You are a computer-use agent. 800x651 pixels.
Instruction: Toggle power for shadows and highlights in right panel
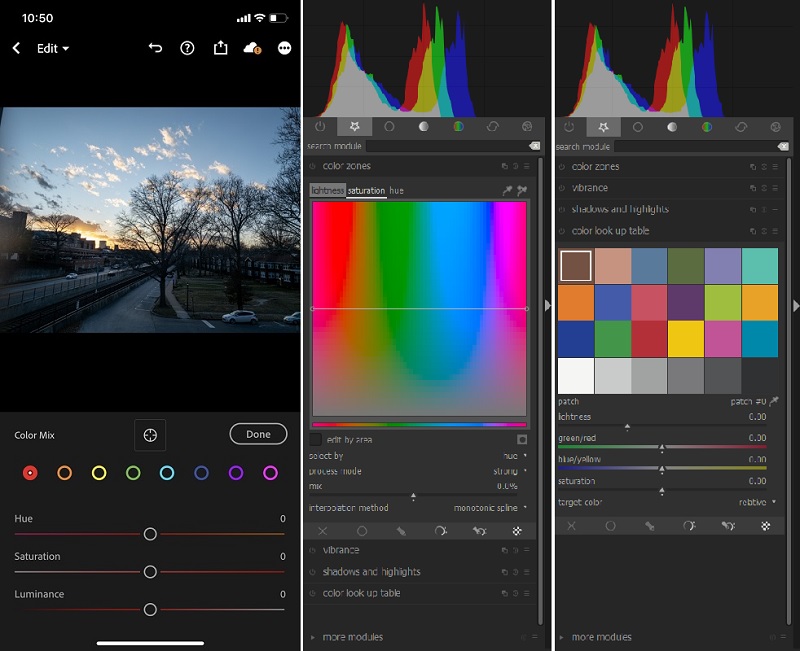562,210
